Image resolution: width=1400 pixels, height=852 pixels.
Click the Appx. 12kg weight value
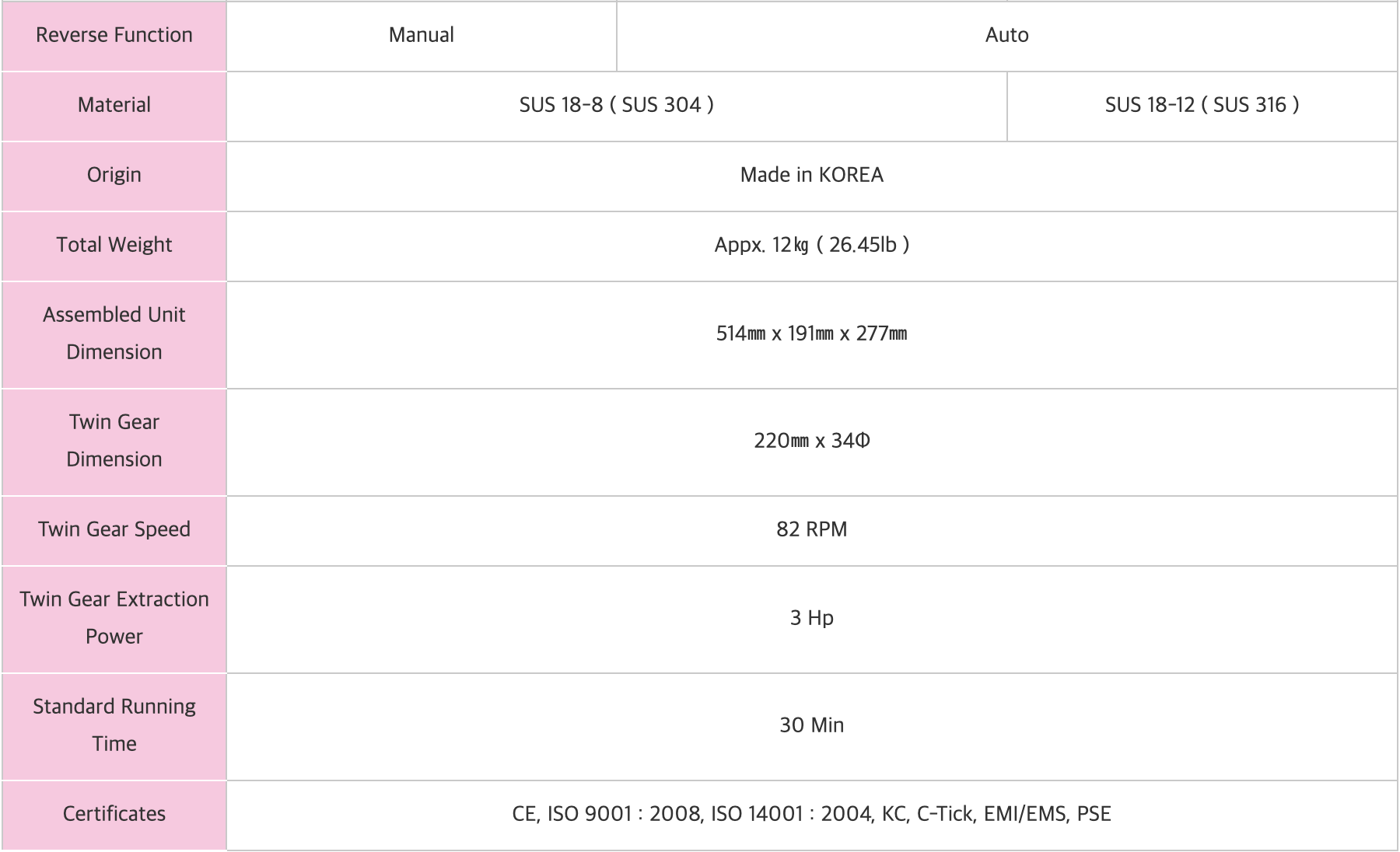pyautogui.click(x=811, y=245)
